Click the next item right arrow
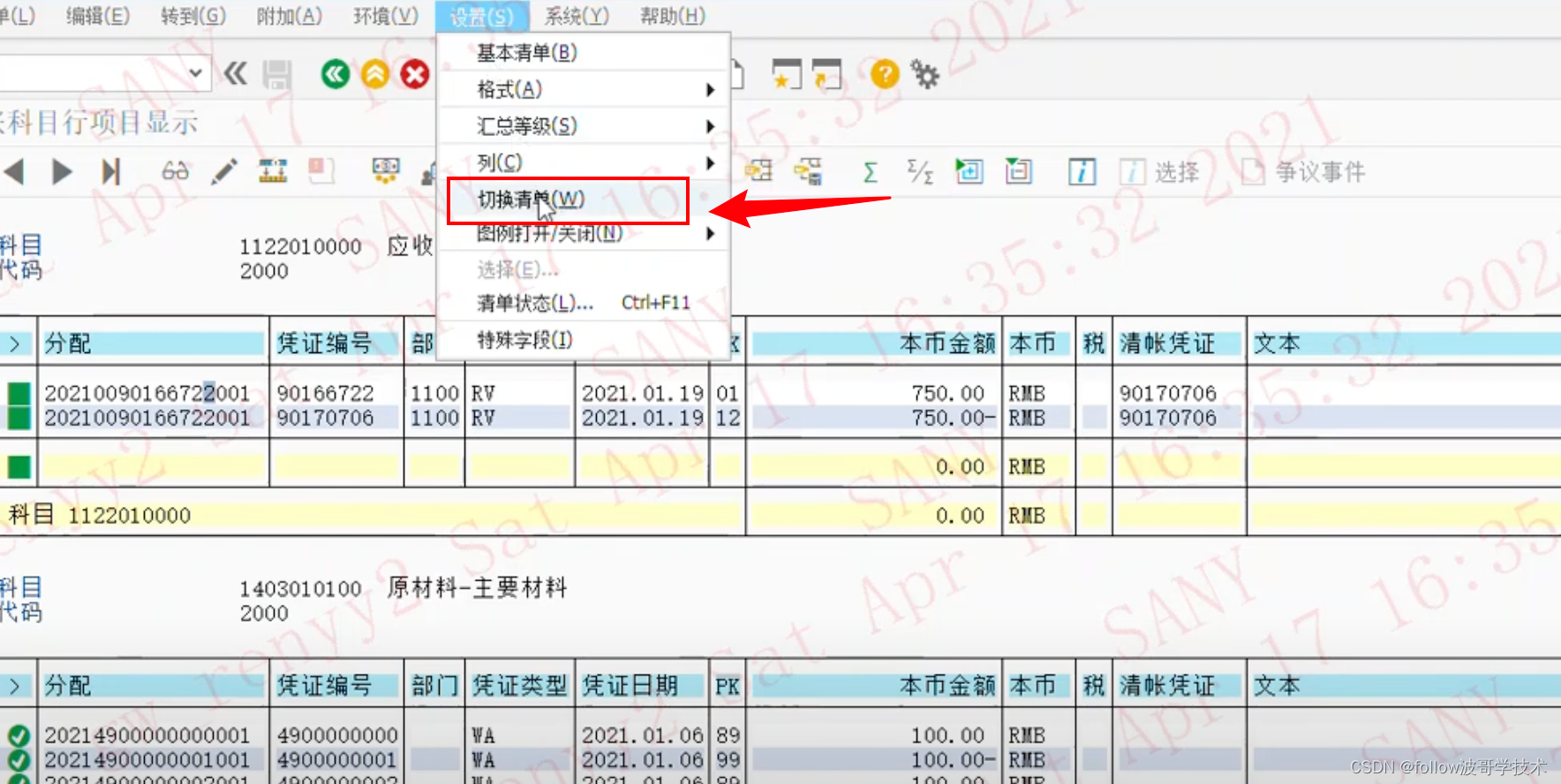 point(62,171)
